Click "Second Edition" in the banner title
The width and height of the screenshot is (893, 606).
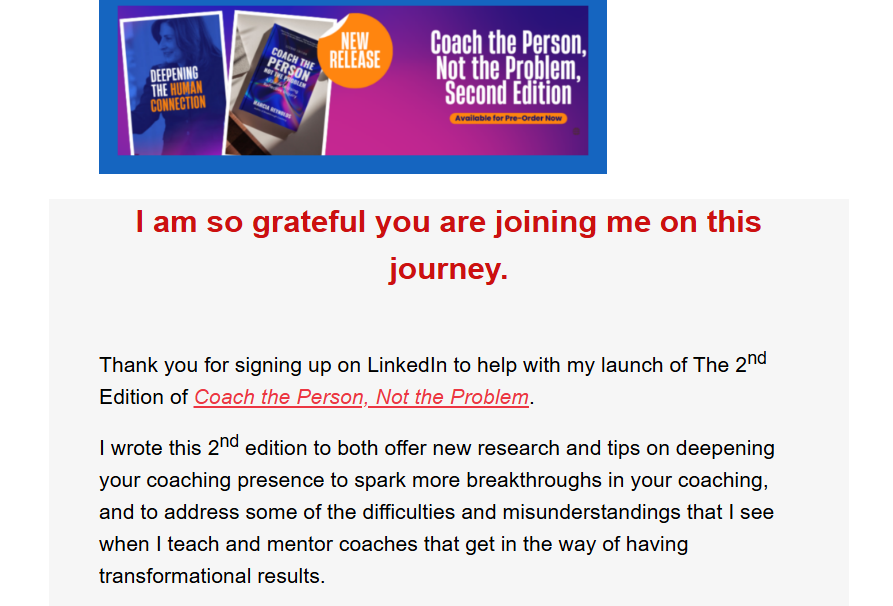coord(508,94)
